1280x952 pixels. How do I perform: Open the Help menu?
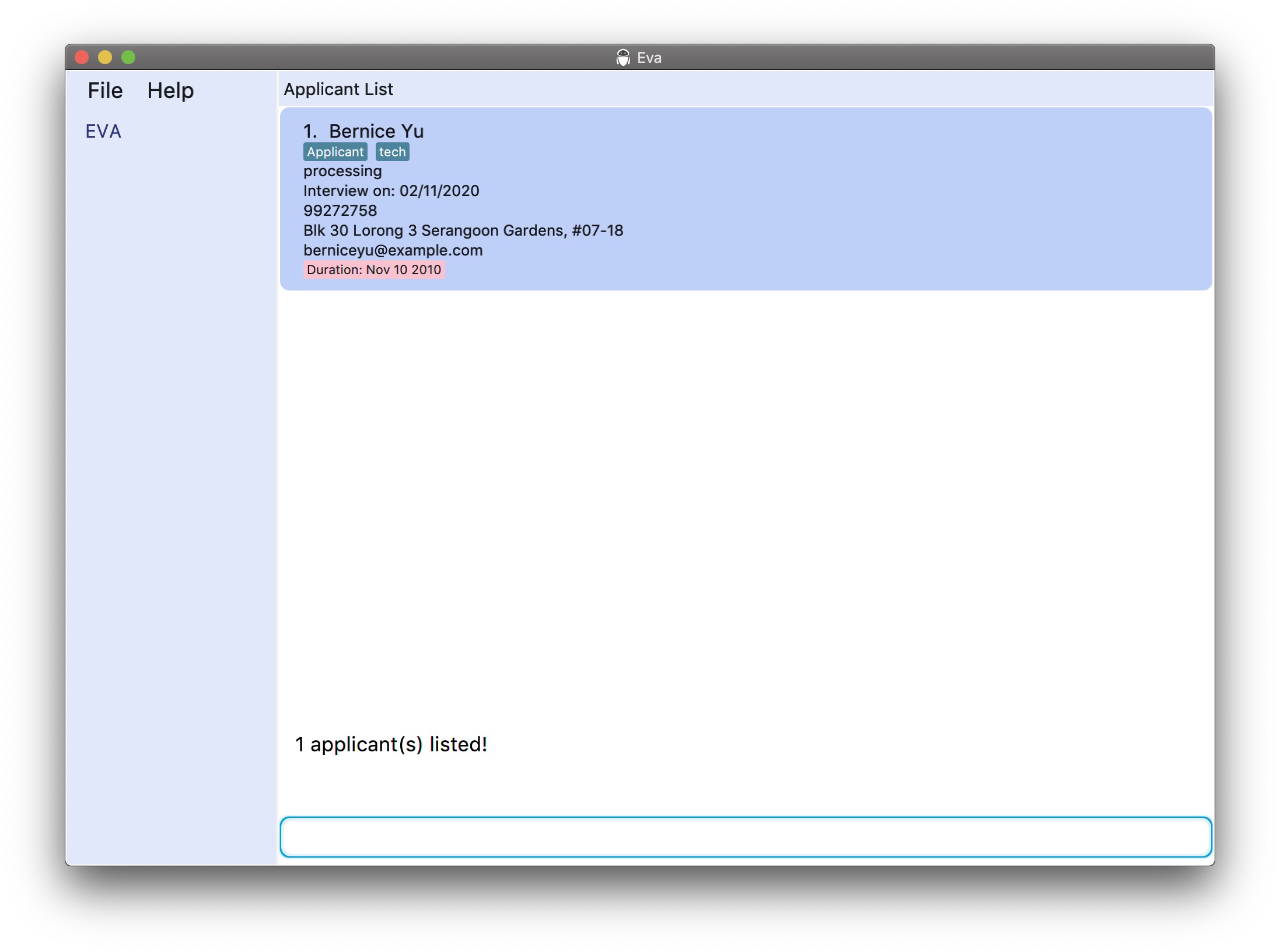(x=170, y=90)
